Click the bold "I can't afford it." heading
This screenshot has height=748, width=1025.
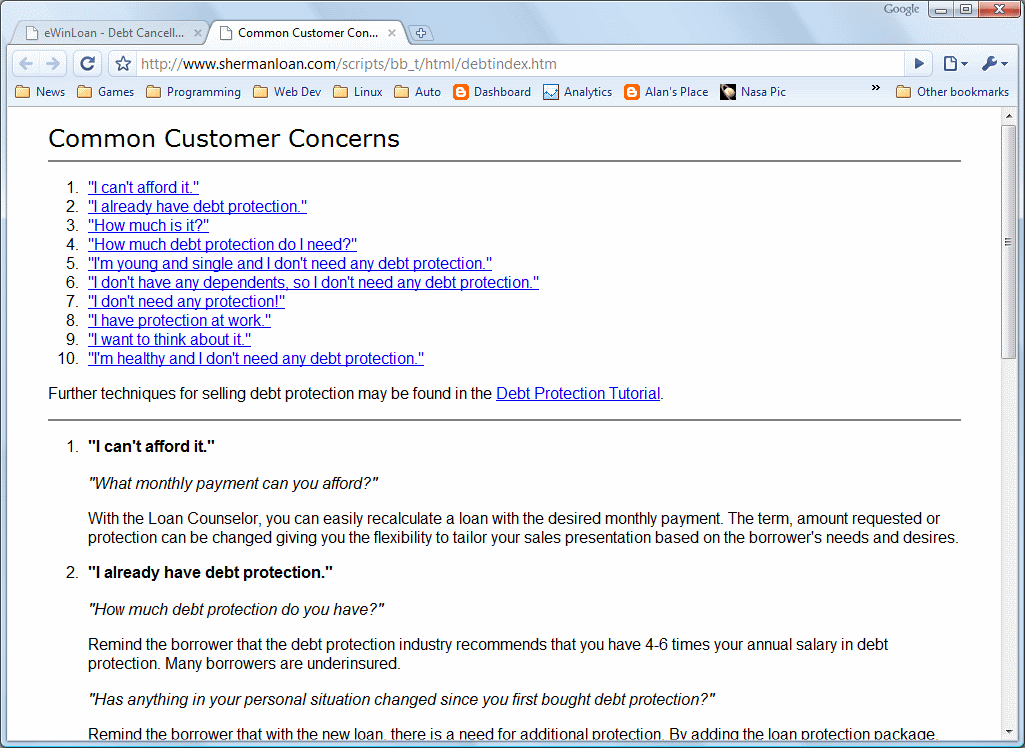click(x=152, y=447)
